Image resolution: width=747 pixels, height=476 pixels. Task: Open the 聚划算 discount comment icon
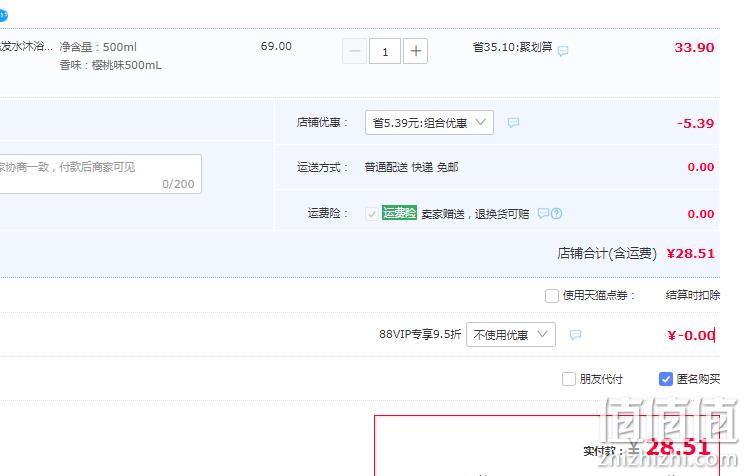(x=563, y=51)
